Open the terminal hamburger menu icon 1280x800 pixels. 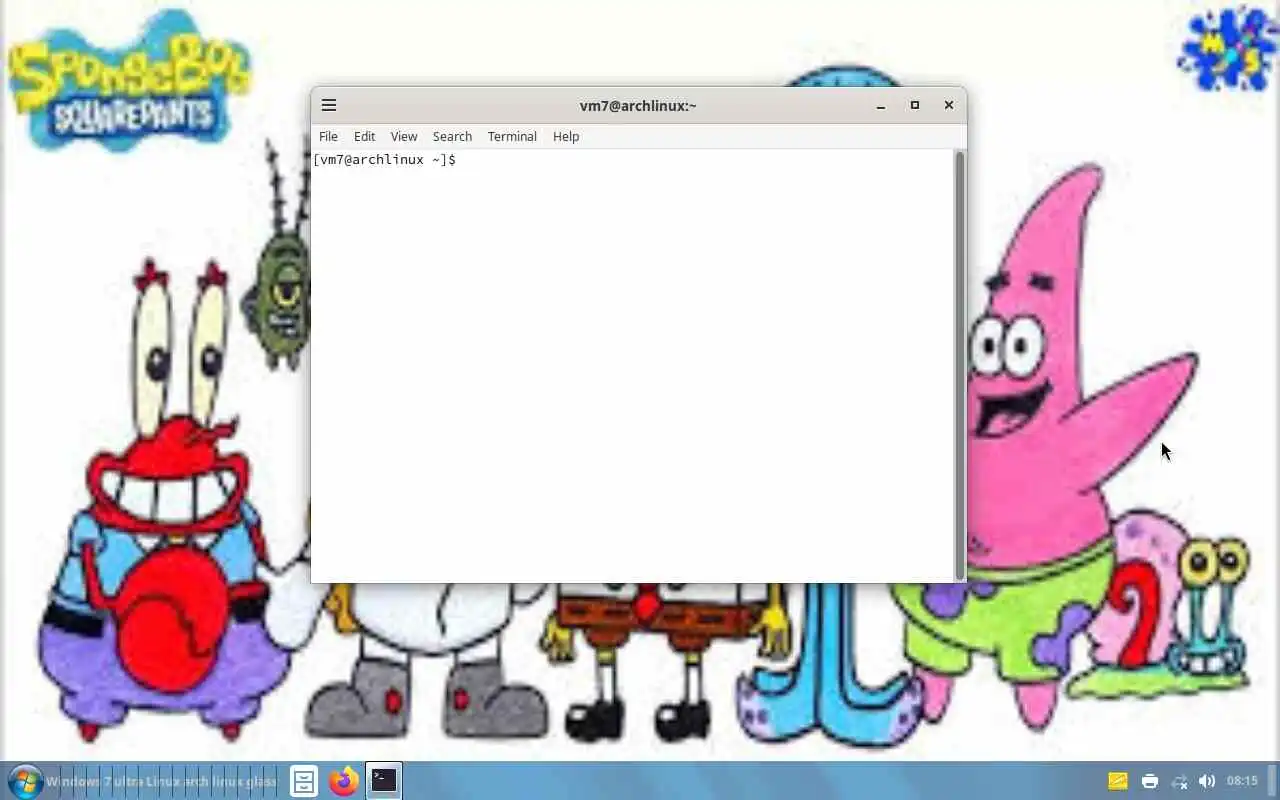tap(329, 105)
